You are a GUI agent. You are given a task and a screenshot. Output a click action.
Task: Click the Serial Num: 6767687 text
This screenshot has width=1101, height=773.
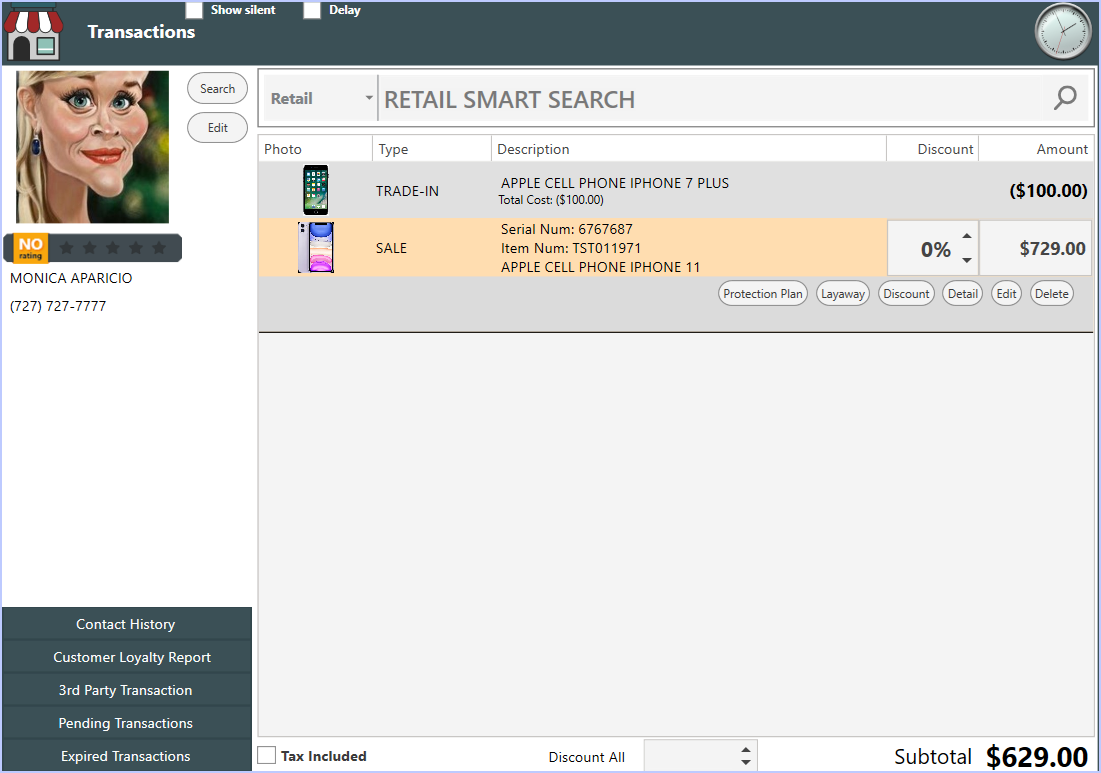567,230
